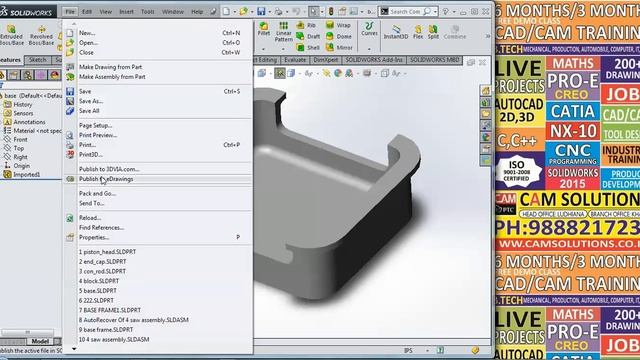
Task: Toggle Instant3D mode
Action: pyautogui.click(x=396, y=32)
